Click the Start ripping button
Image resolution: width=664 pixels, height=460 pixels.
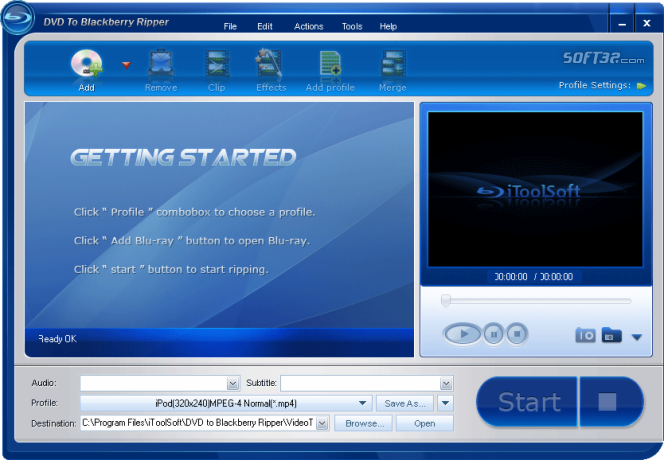527,402
